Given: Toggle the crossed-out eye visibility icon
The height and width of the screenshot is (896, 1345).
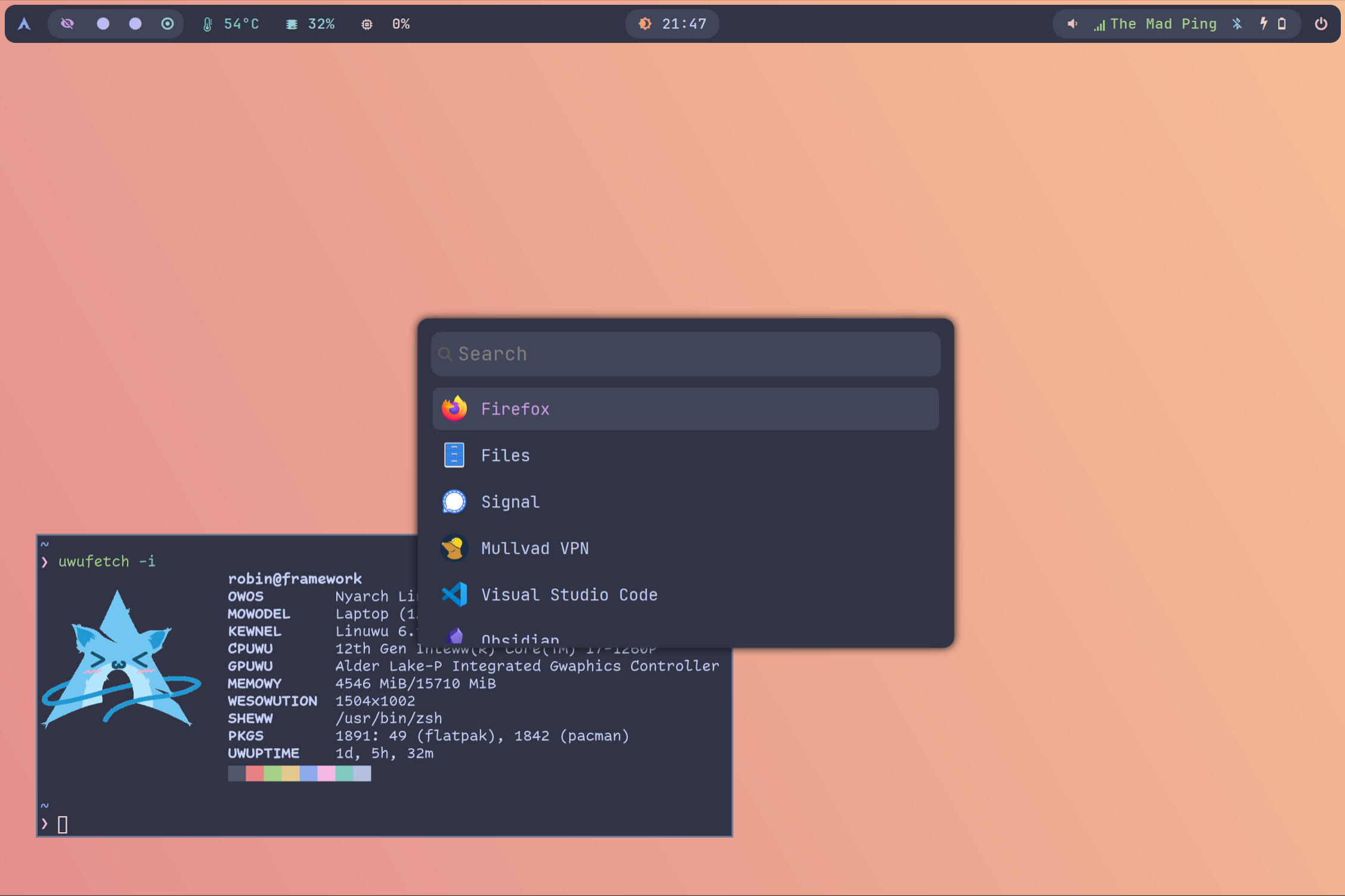Looking at the screenshot, I should point(67,24).
